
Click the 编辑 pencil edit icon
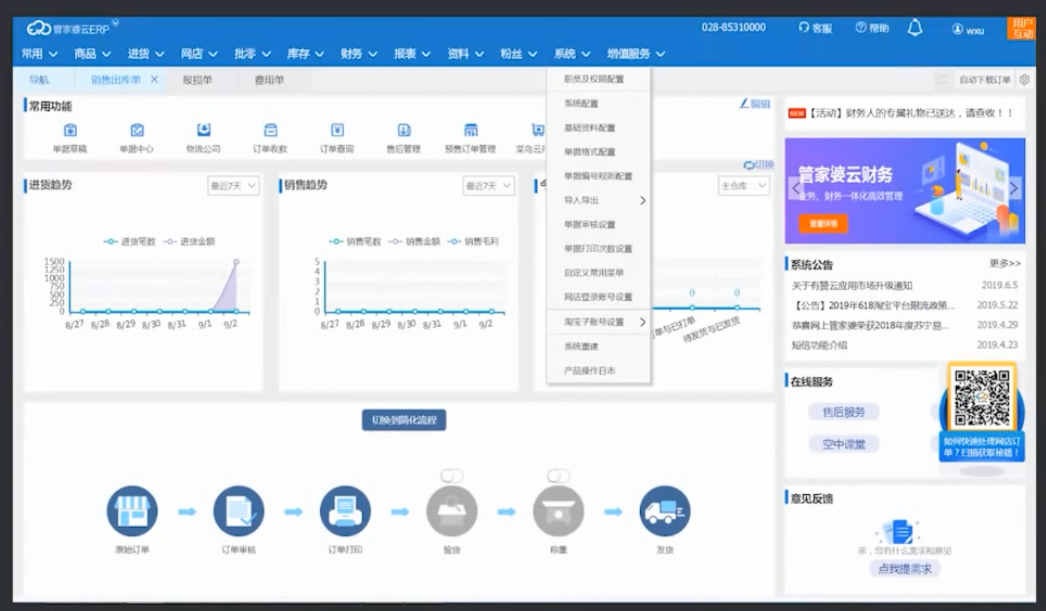(744, 103)
